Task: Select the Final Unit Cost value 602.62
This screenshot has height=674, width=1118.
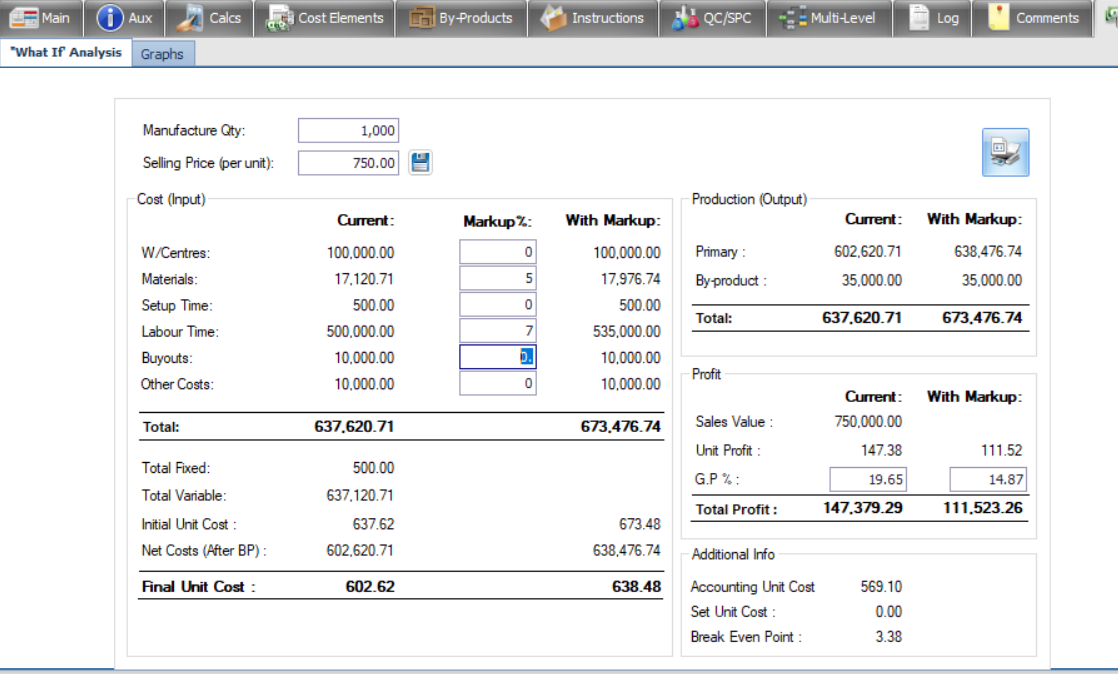Action: click(370, 586)
